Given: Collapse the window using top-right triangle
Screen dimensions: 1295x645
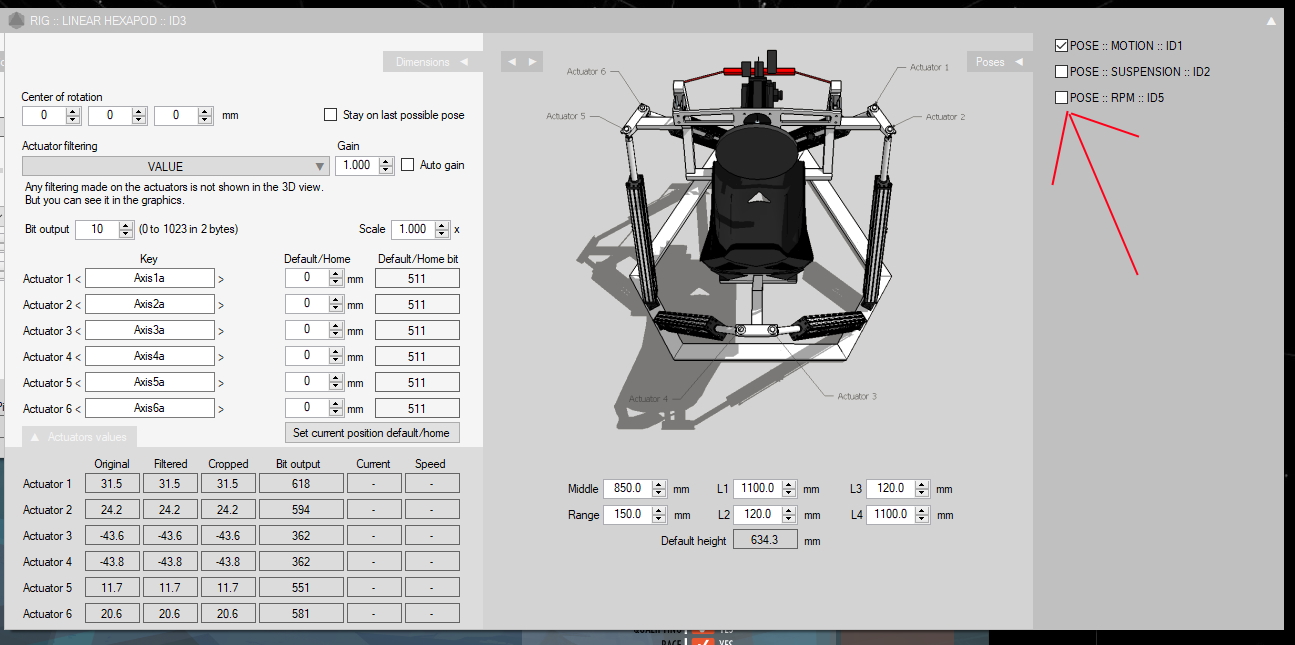Looking at the screenshot, I should tap(1270, 21).
